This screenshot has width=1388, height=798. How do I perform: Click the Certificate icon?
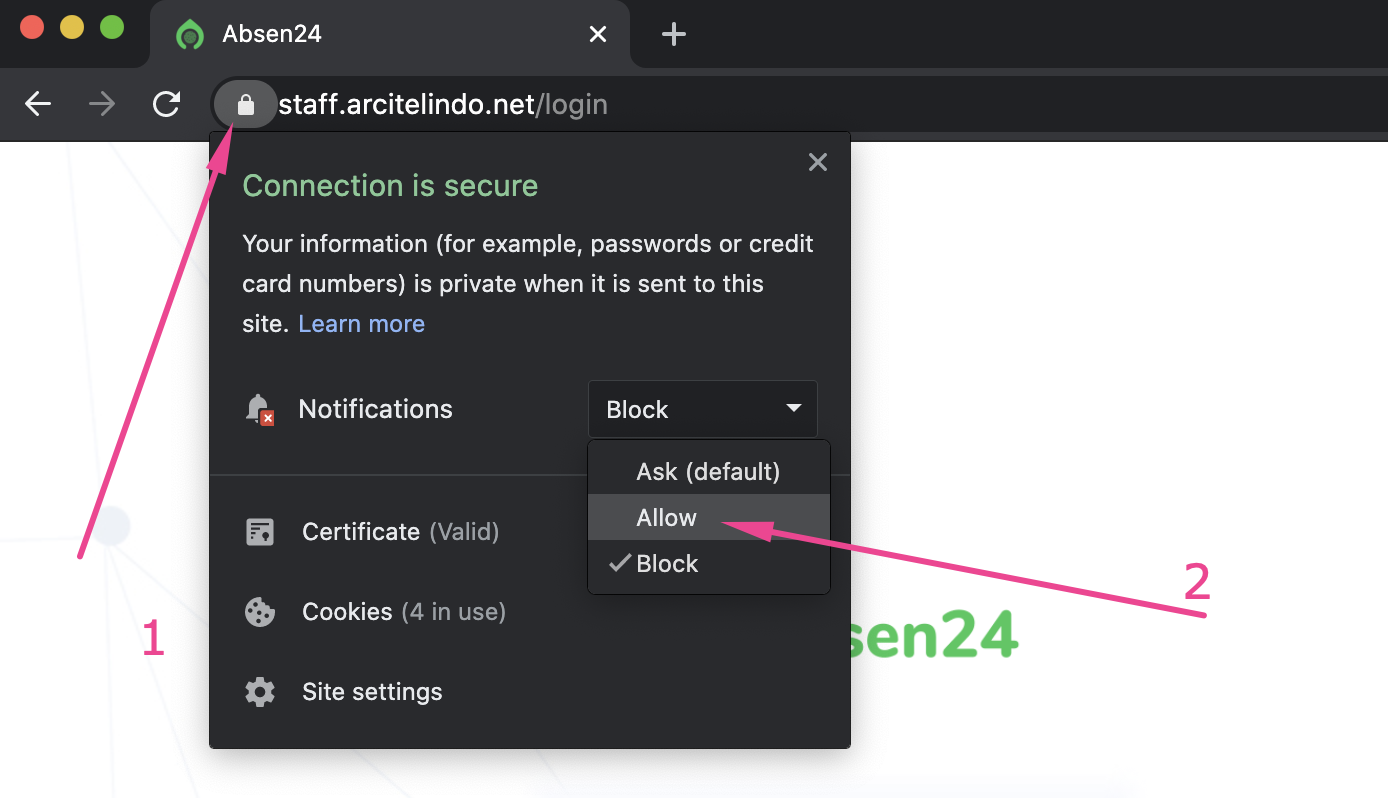pos(260,532)
